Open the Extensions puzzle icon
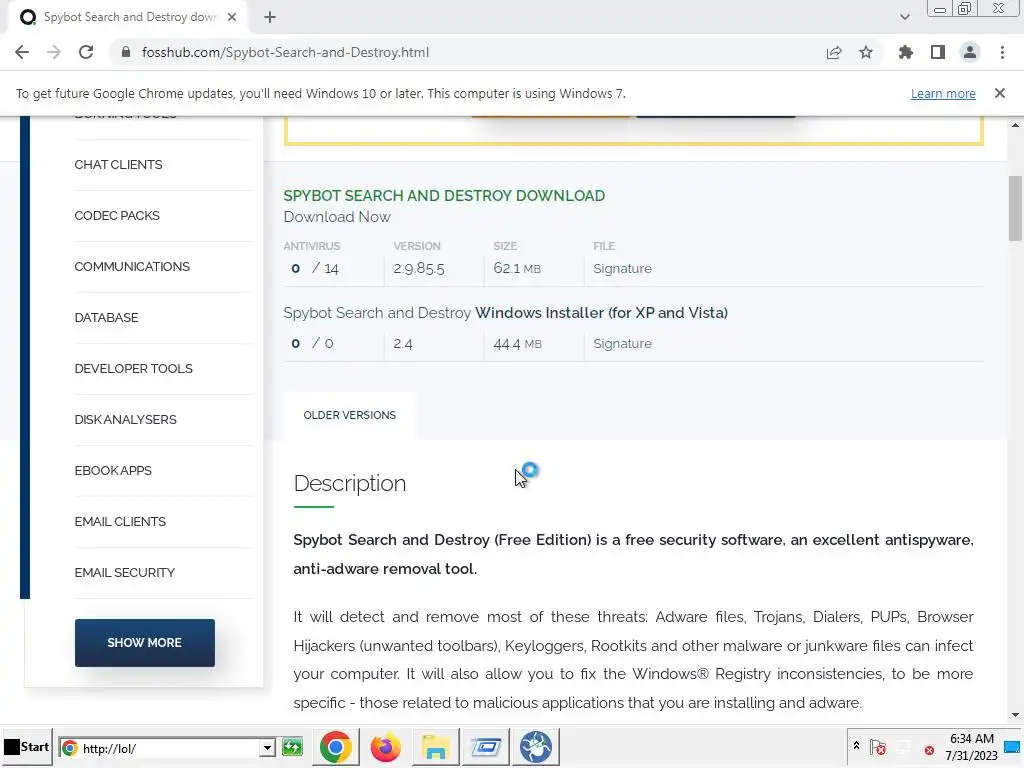Image resolution: width=1024 pixels, height=768 pixels. pos(905,52)
